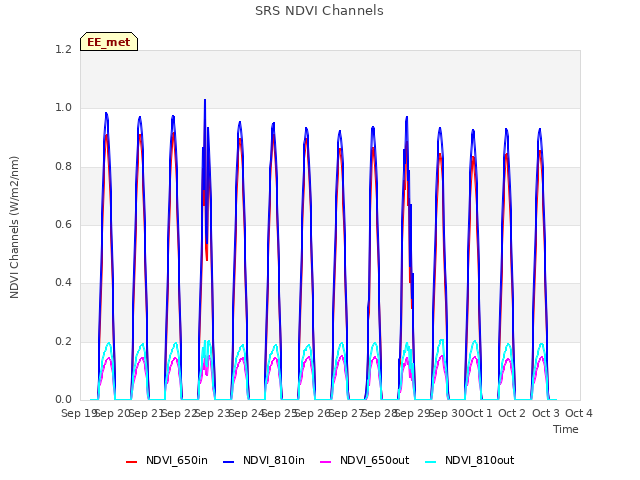
Task: Click the 1.0 y-axis tick label
Action: click(63, 108)
